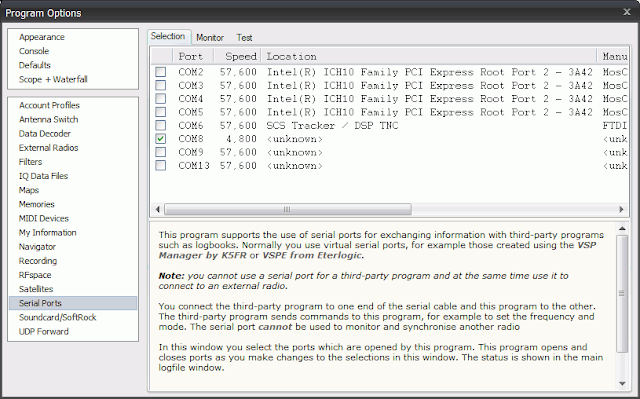Sort the list by Speed column header
This screenshot has height=399, width=640.
pyautogui.click(x=238, y=56)
